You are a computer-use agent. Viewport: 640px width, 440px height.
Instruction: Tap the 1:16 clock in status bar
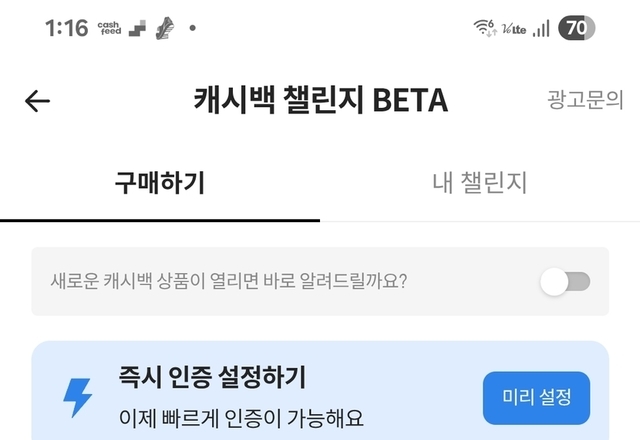click(x=67, y=28)
